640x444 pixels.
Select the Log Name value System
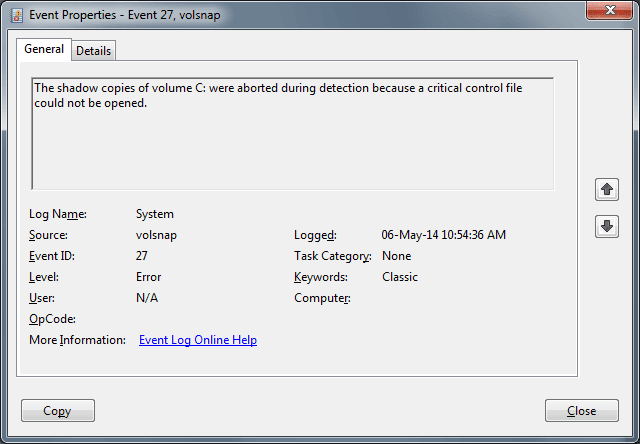(155, 214)
